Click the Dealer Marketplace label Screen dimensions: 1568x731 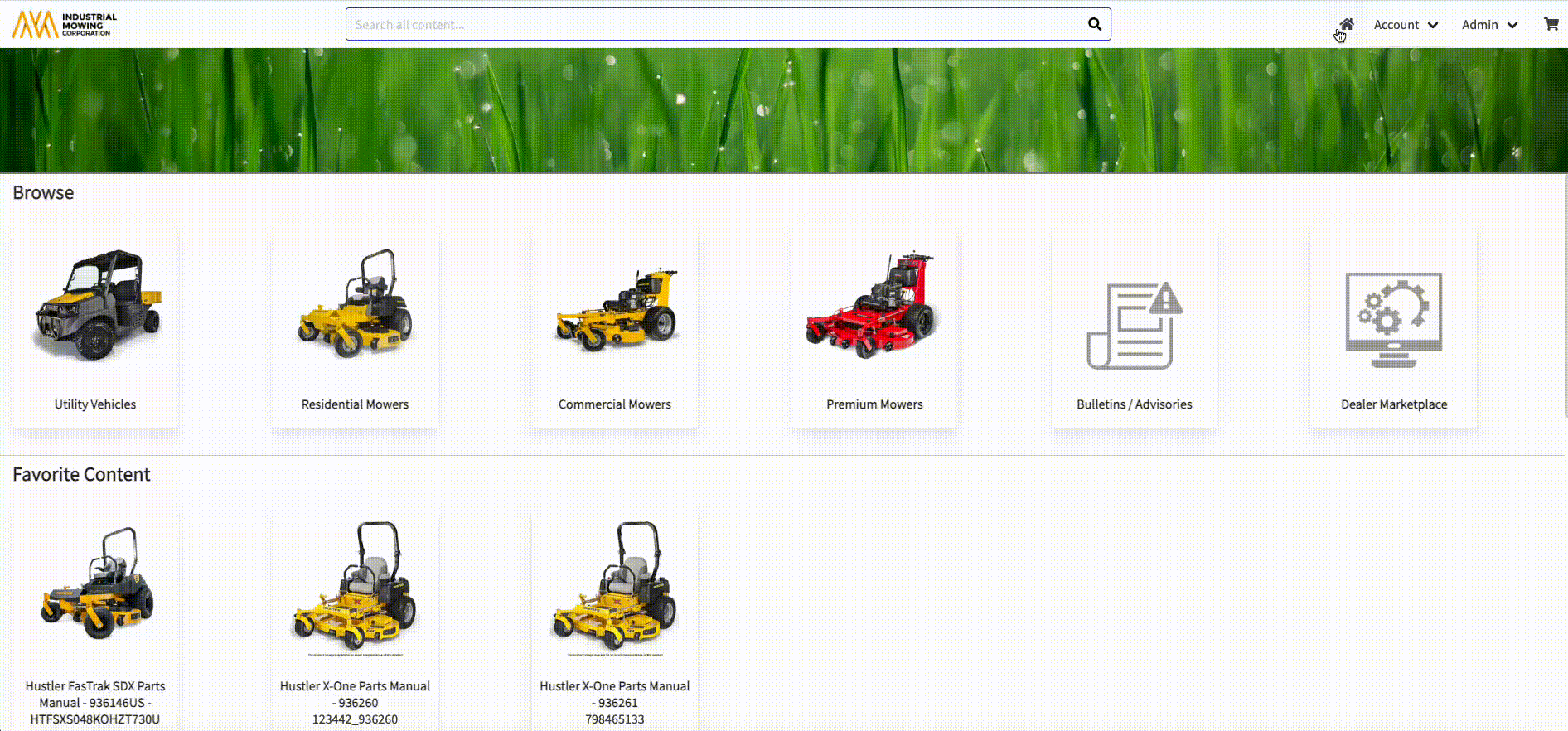click(1394, 404)
